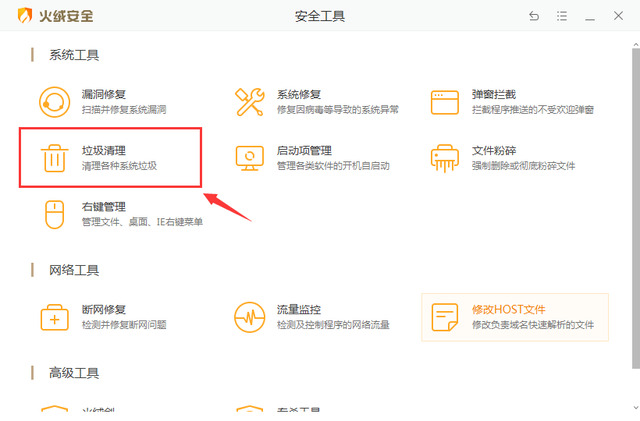Open the 流量监控 pulse icon

coord(249,317)
